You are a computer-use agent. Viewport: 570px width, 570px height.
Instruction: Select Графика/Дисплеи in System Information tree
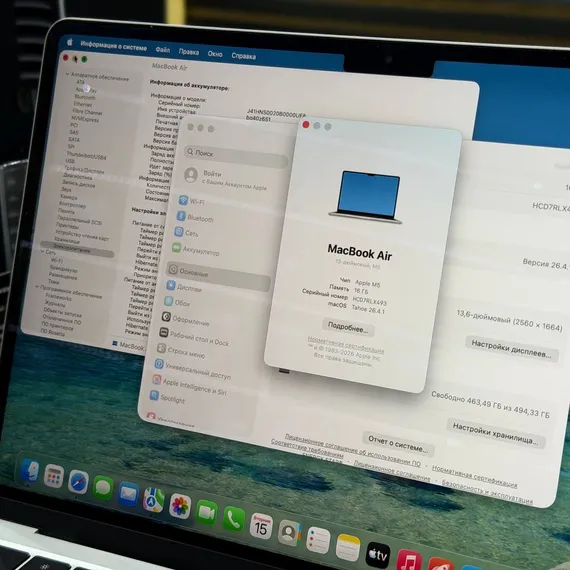[x=84, y=169]
